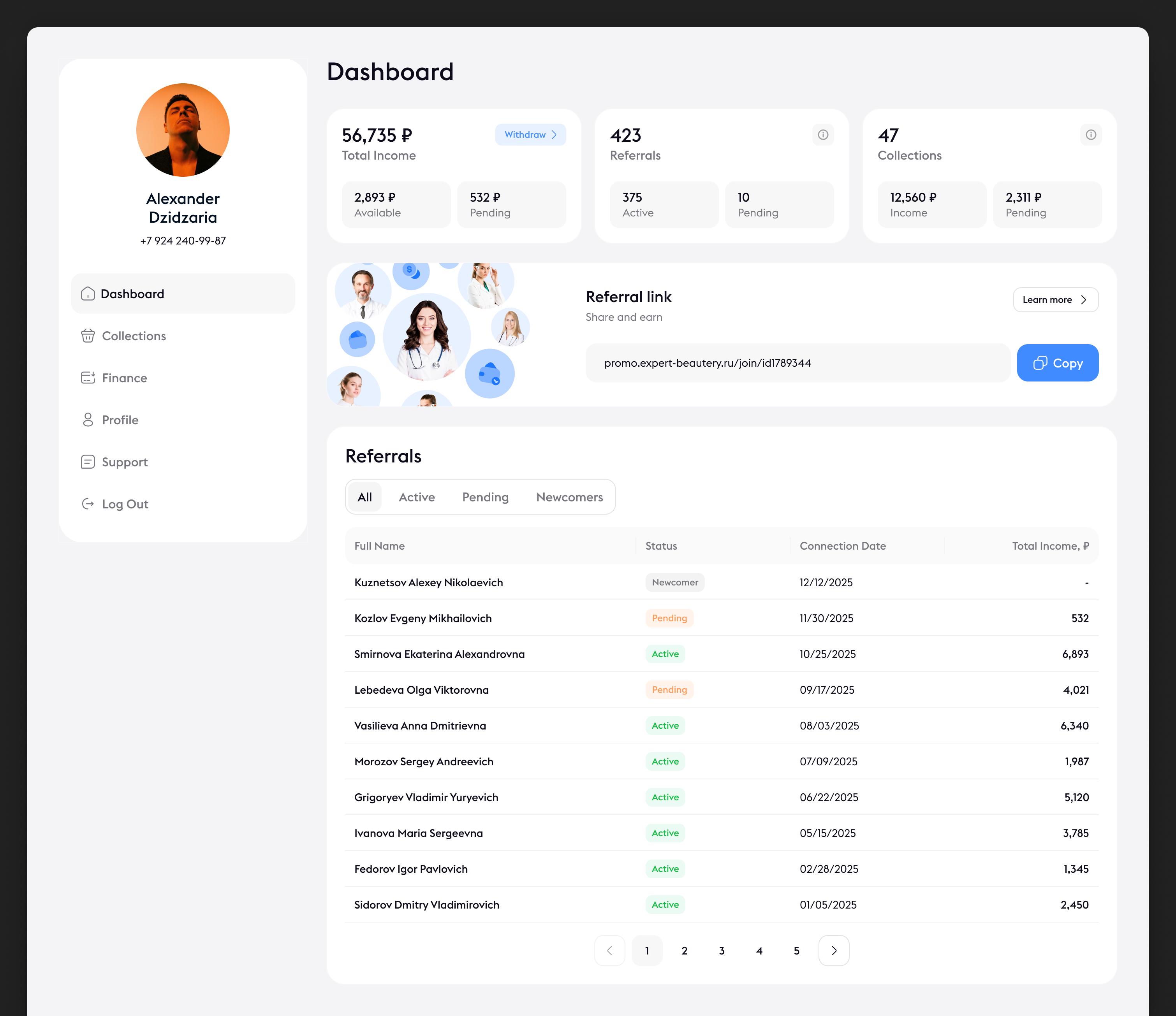Click the next page arrow in pagination
This screenshot has height=1016, width=1176.
pyautogui.click(x=834, y=950)
